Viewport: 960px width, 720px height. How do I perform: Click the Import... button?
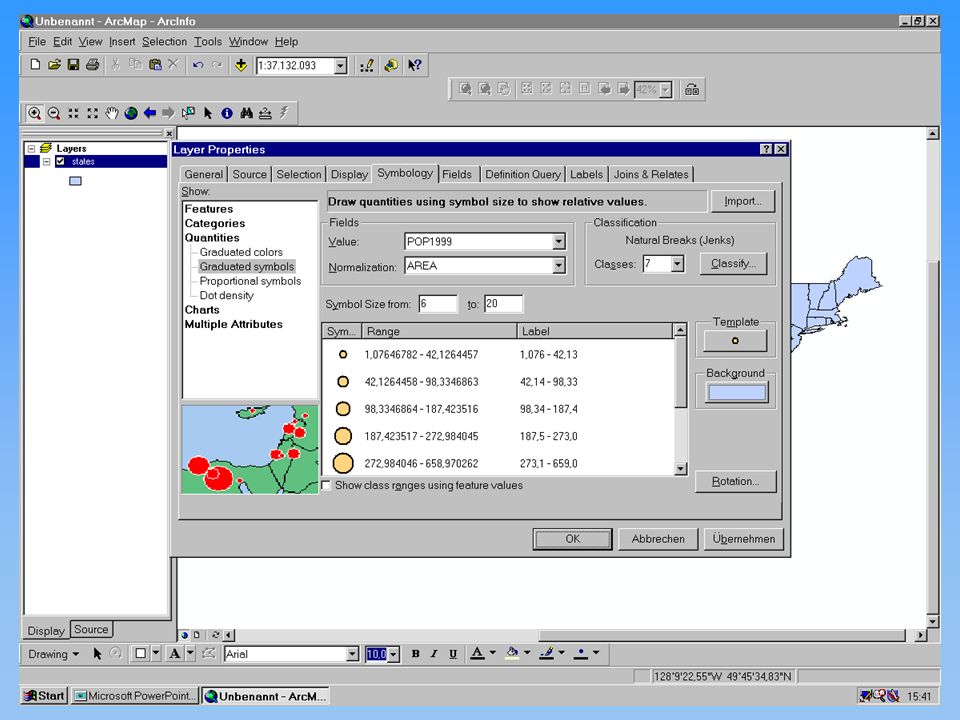pos(743,201)
